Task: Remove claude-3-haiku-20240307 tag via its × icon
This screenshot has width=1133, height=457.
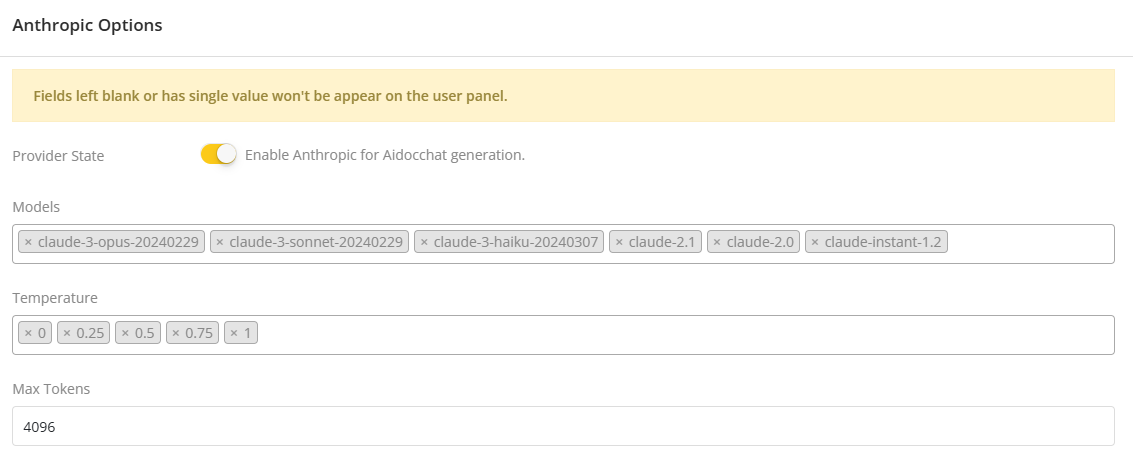Action: click(x=424, y=242)
